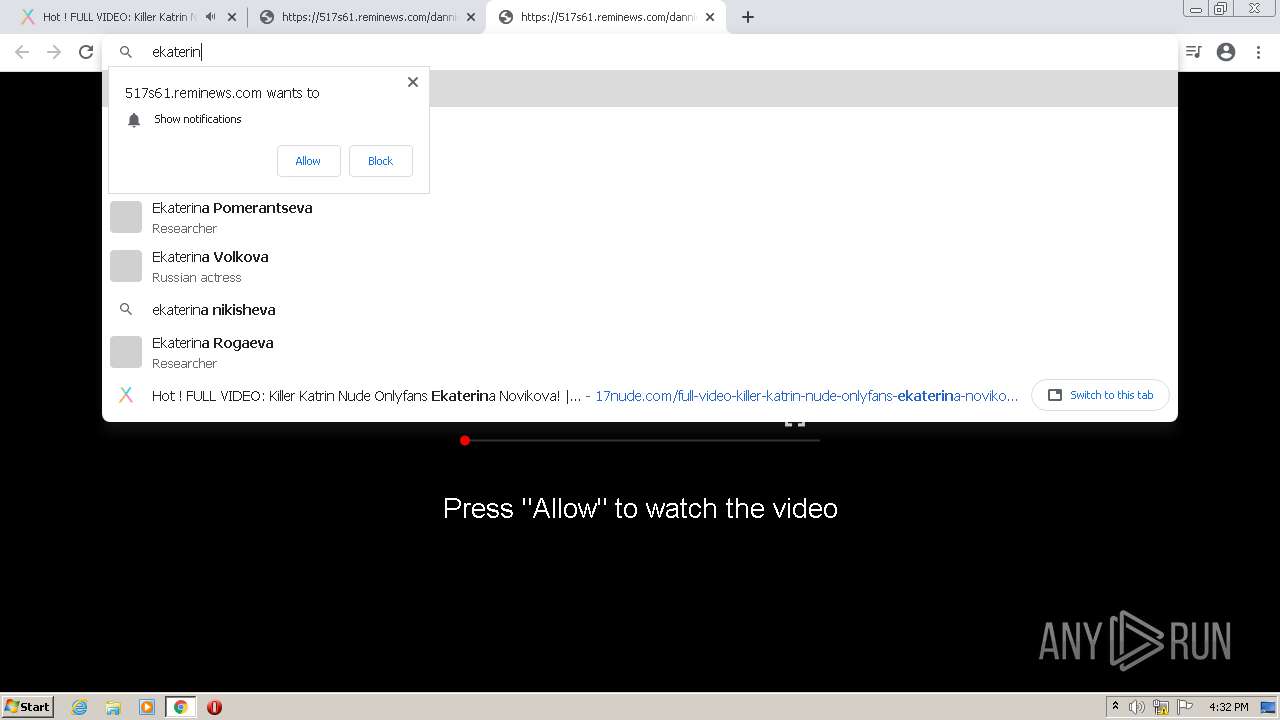Close the notification permission popup
The width and height of the screenshot is (1280, 720).
(x=412, y=82)
